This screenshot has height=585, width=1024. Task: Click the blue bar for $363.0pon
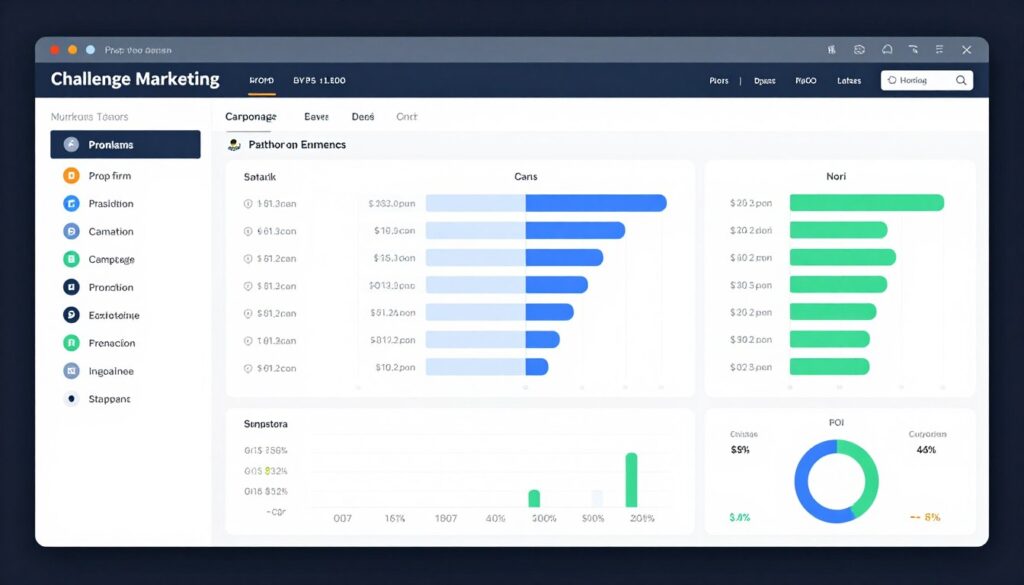point(596,203)
